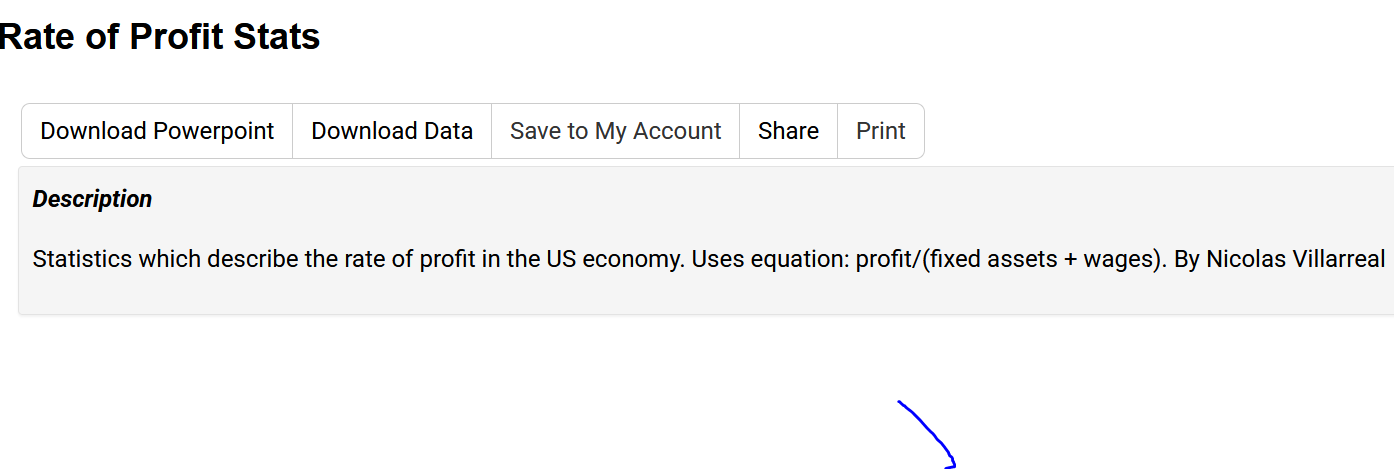Click the profit/(fixed assets + wages) equation text
Screen dimensions: 1394x469
pos(1006,259)
